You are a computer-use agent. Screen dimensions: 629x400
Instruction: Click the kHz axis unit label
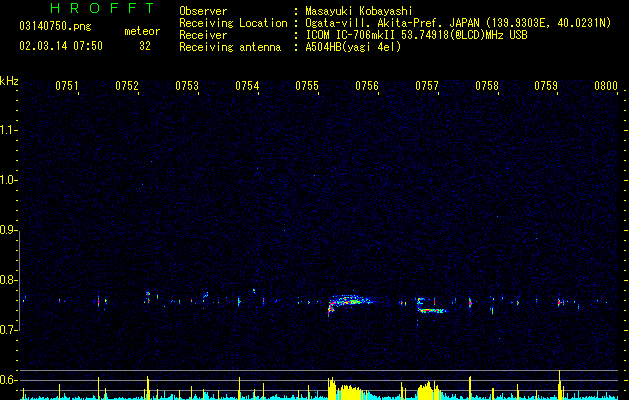9,81
